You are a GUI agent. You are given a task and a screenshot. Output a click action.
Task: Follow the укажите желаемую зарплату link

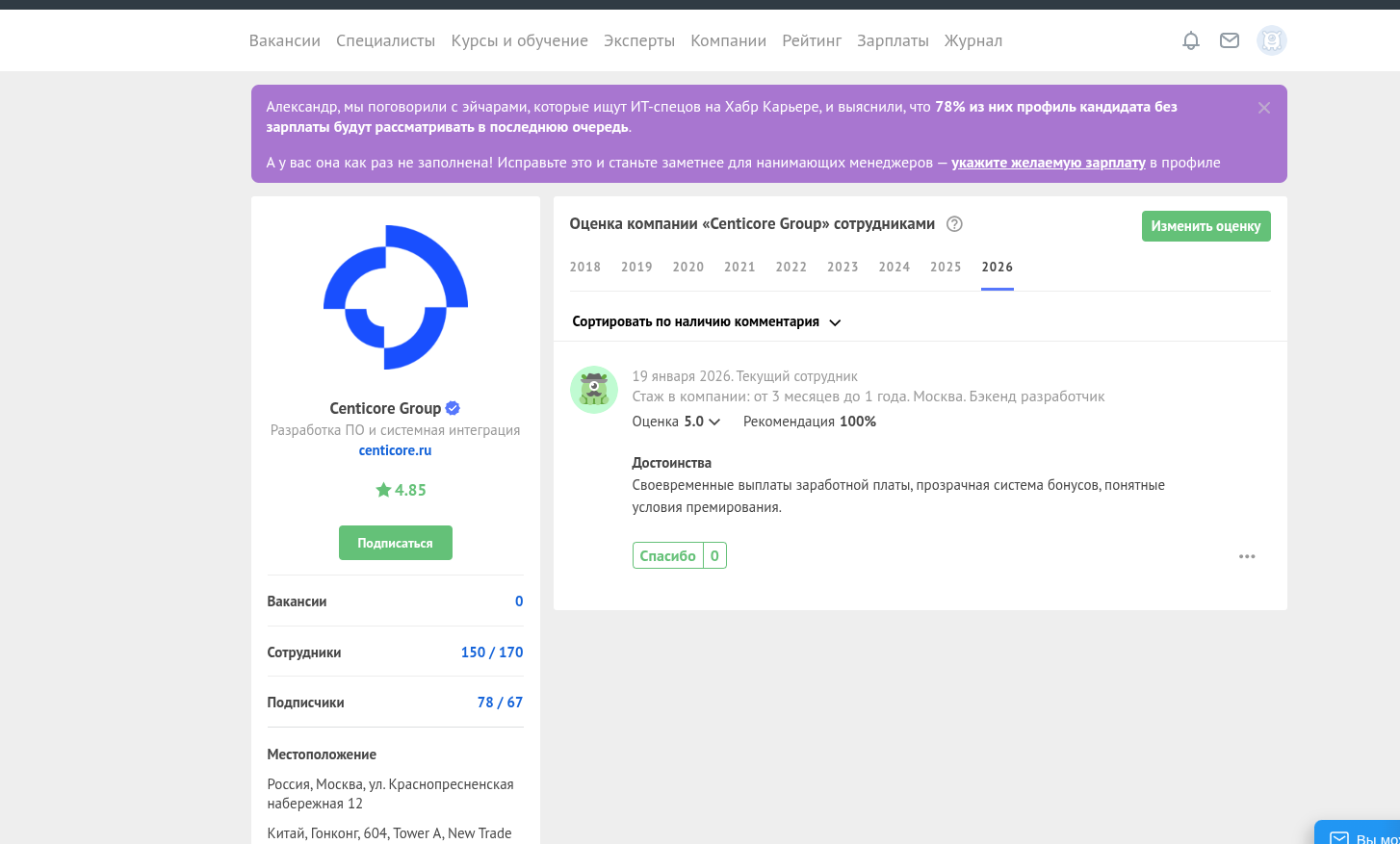coord(1049,163)
